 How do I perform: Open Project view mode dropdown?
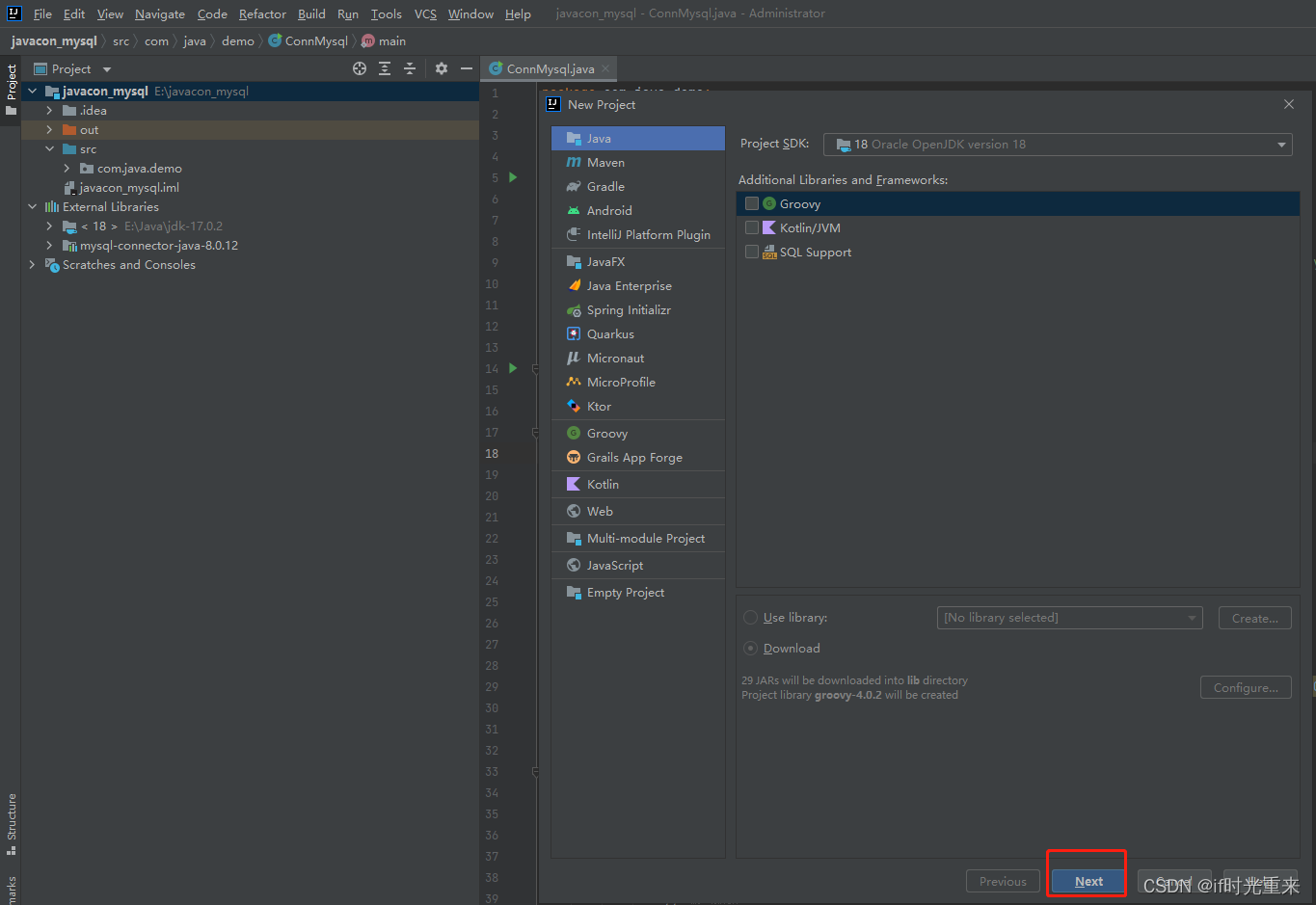107,69
